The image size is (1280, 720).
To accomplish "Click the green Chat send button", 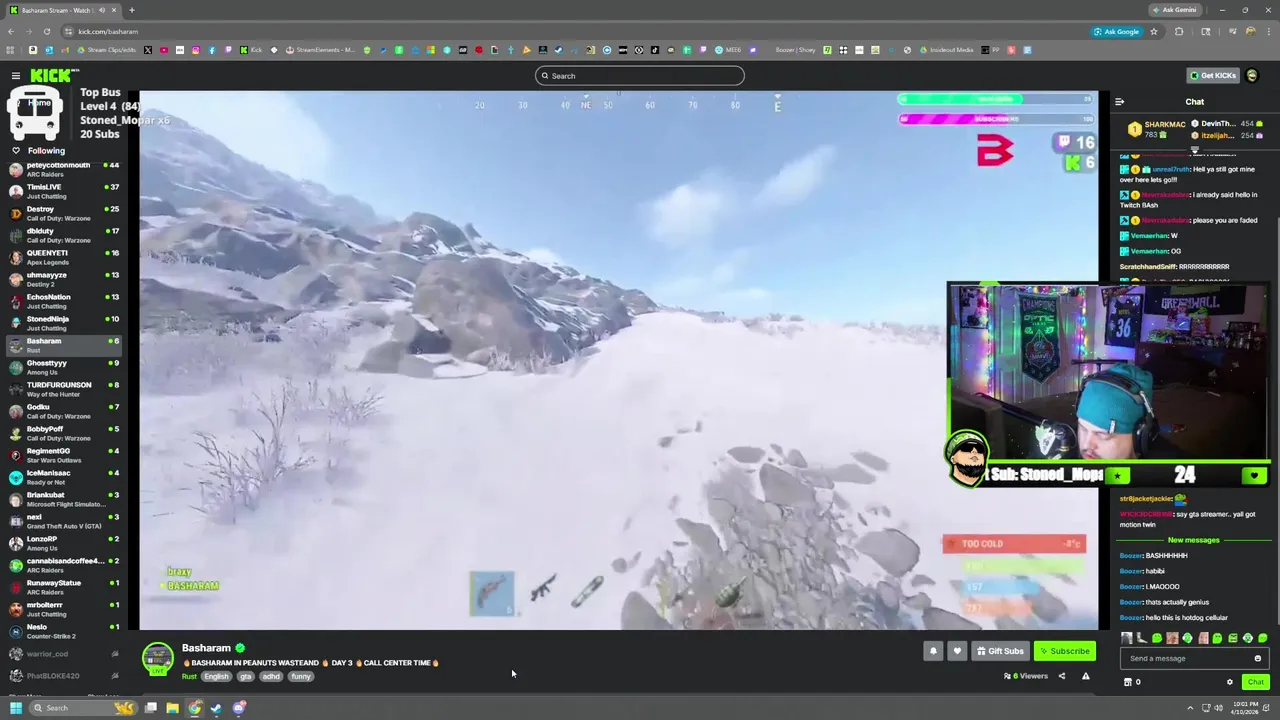I will pyautogui.click(x=1255, y=682).
